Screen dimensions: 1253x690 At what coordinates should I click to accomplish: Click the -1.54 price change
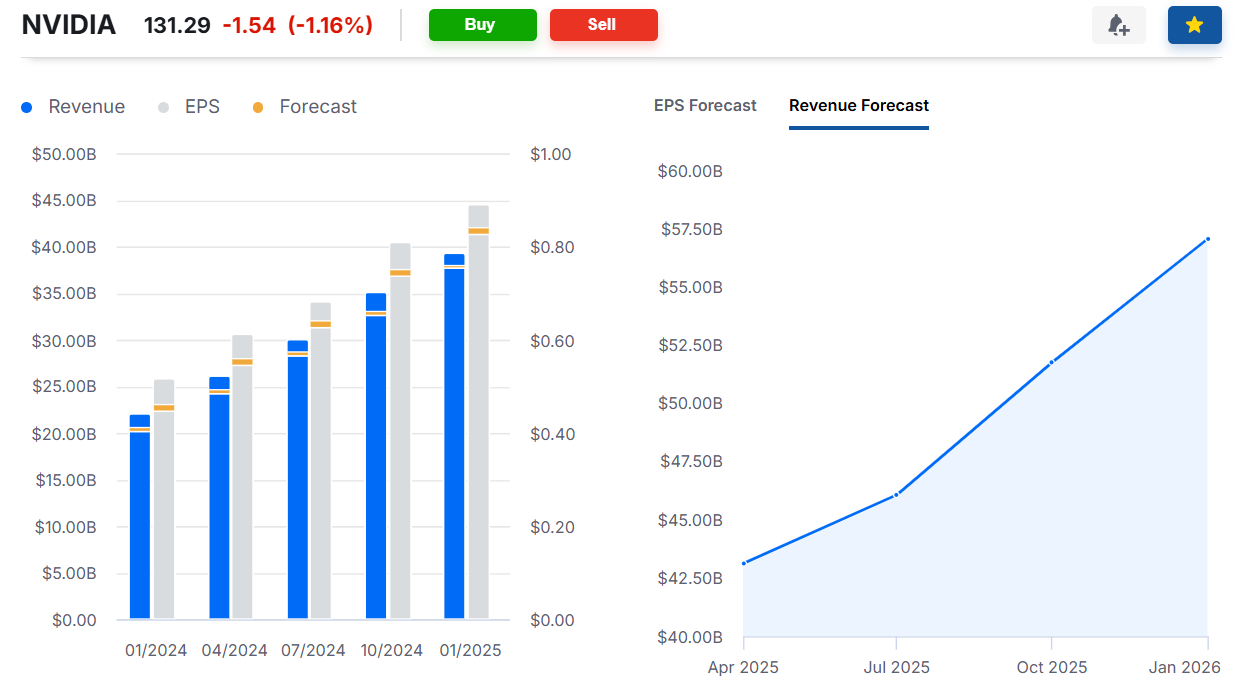(249, 25)
